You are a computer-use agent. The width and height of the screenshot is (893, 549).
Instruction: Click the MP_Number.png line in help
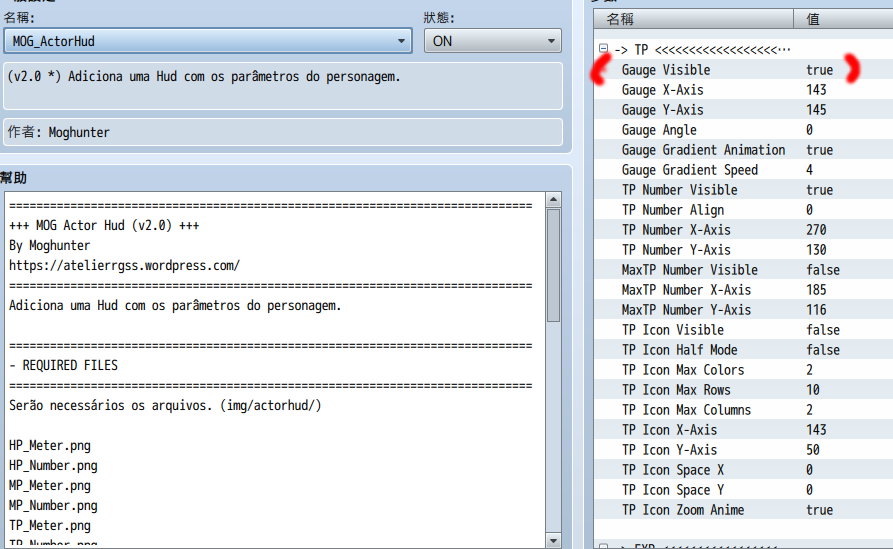click(x=53, y=505)
